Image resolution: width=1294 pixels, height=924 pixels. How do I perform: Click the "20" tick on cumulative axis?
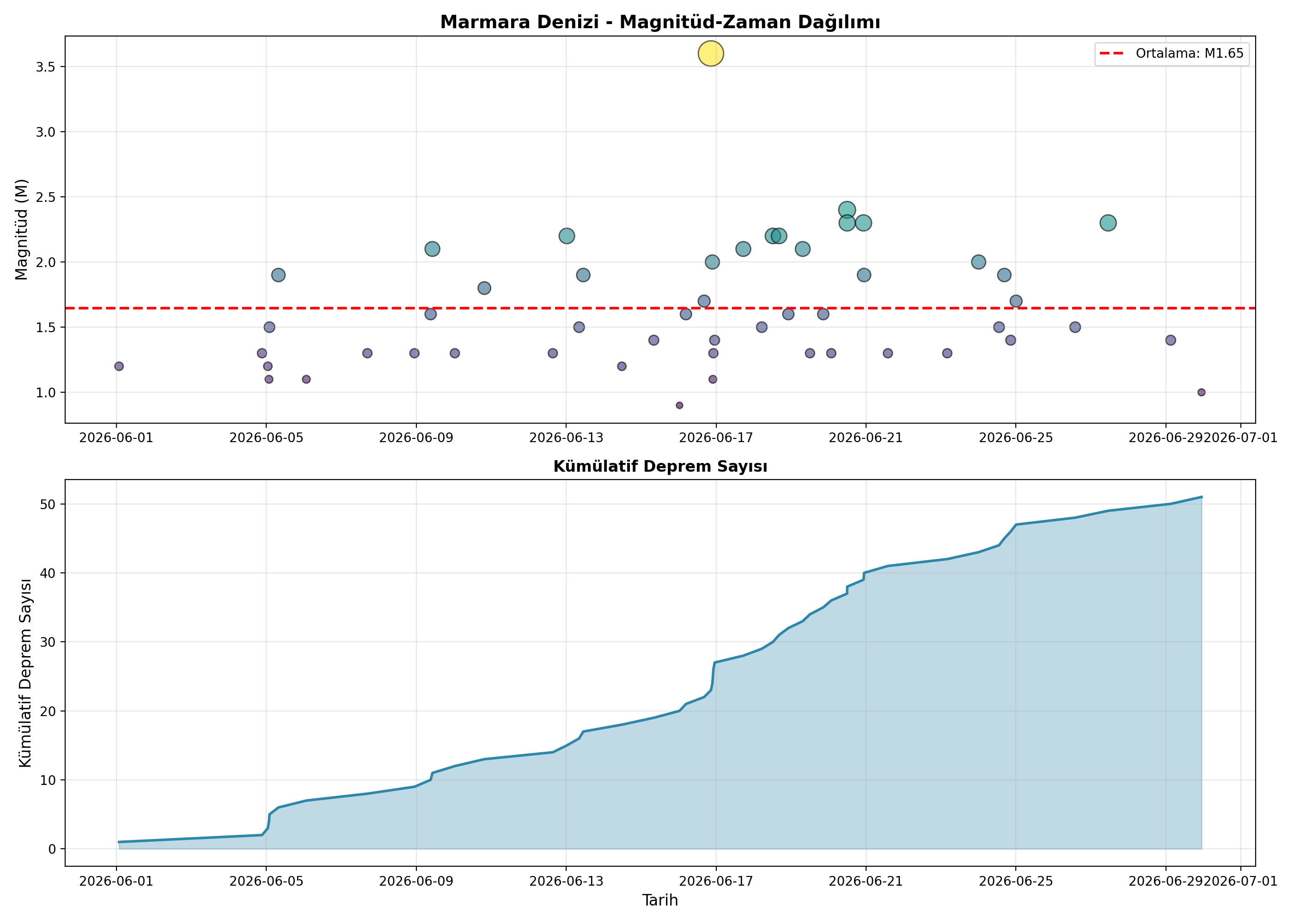(49, 711)
